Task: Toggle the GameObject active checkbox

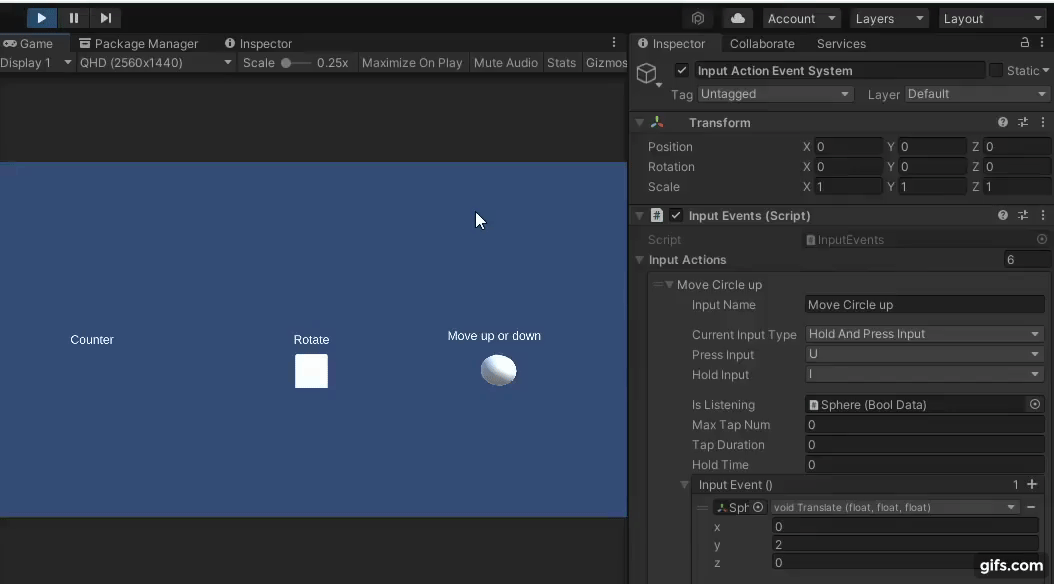Action: (x=682, y=71)
